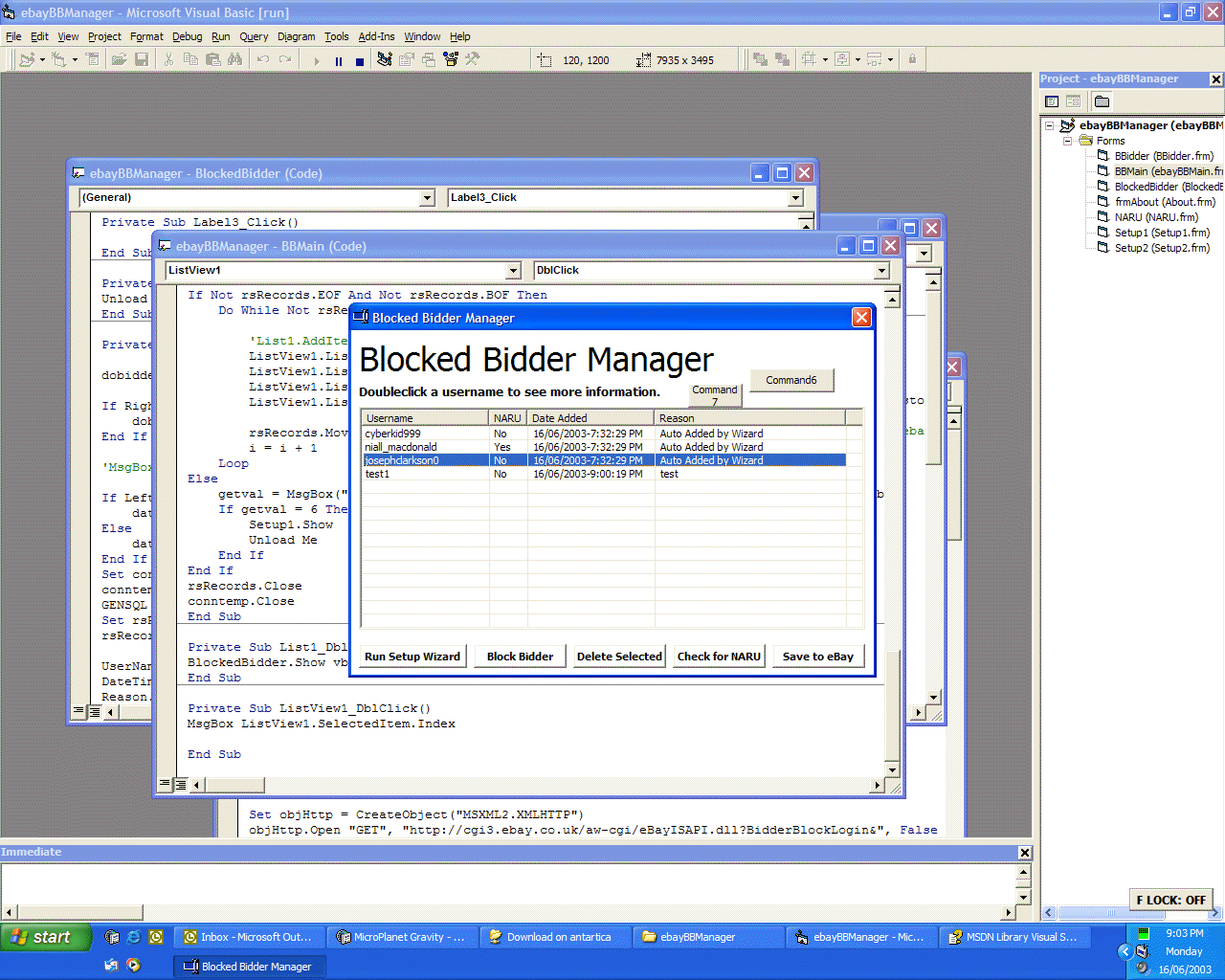Select the test1 username row
This screenshot has width=1225, height=980.
click(604, 474)
